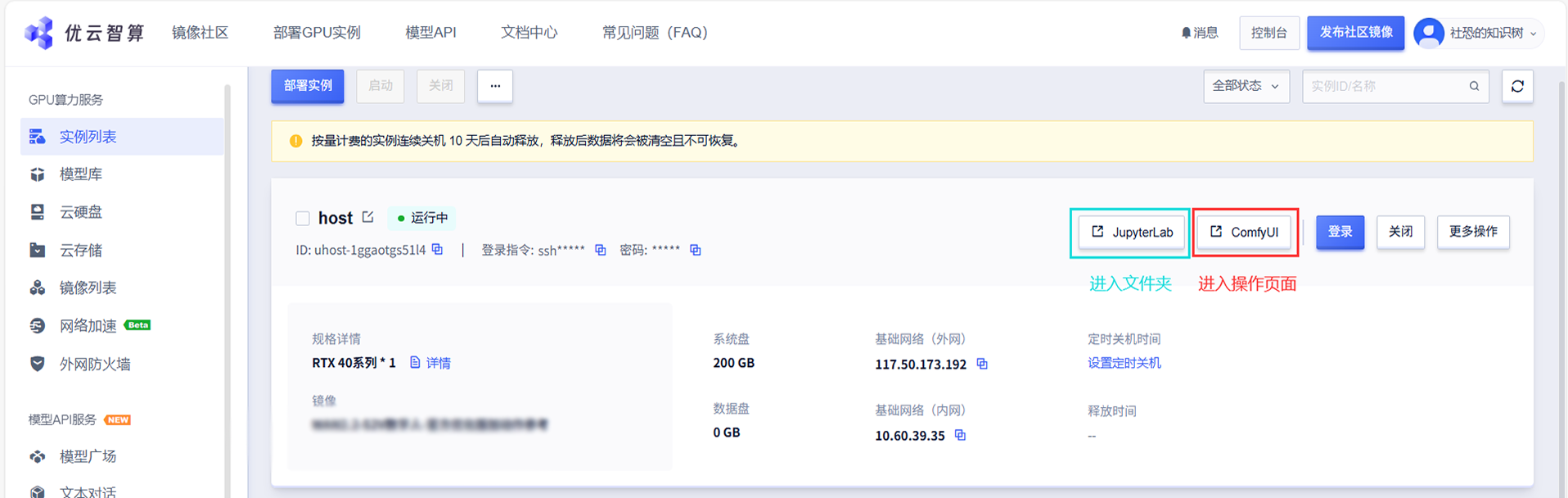Image resolution: width=1568 pixels, height=498 pixels.
Task: Open the 模型API nav item
Action: click(x=430, y=33)
